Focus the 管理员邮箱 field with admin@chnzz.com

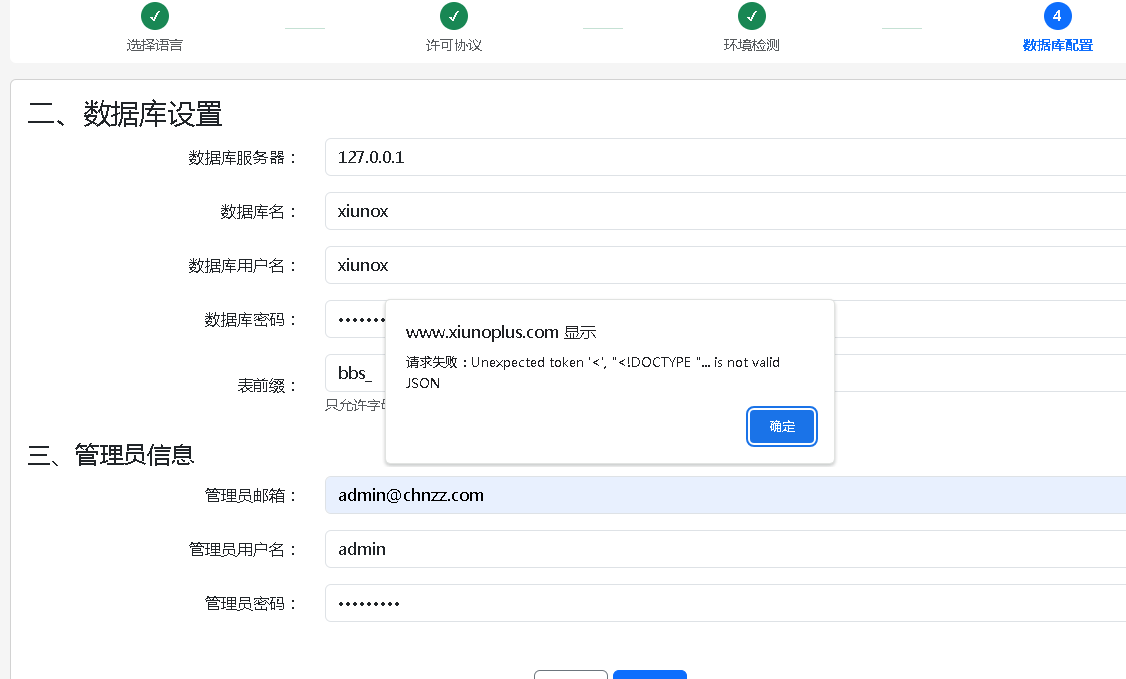point(725,495)
